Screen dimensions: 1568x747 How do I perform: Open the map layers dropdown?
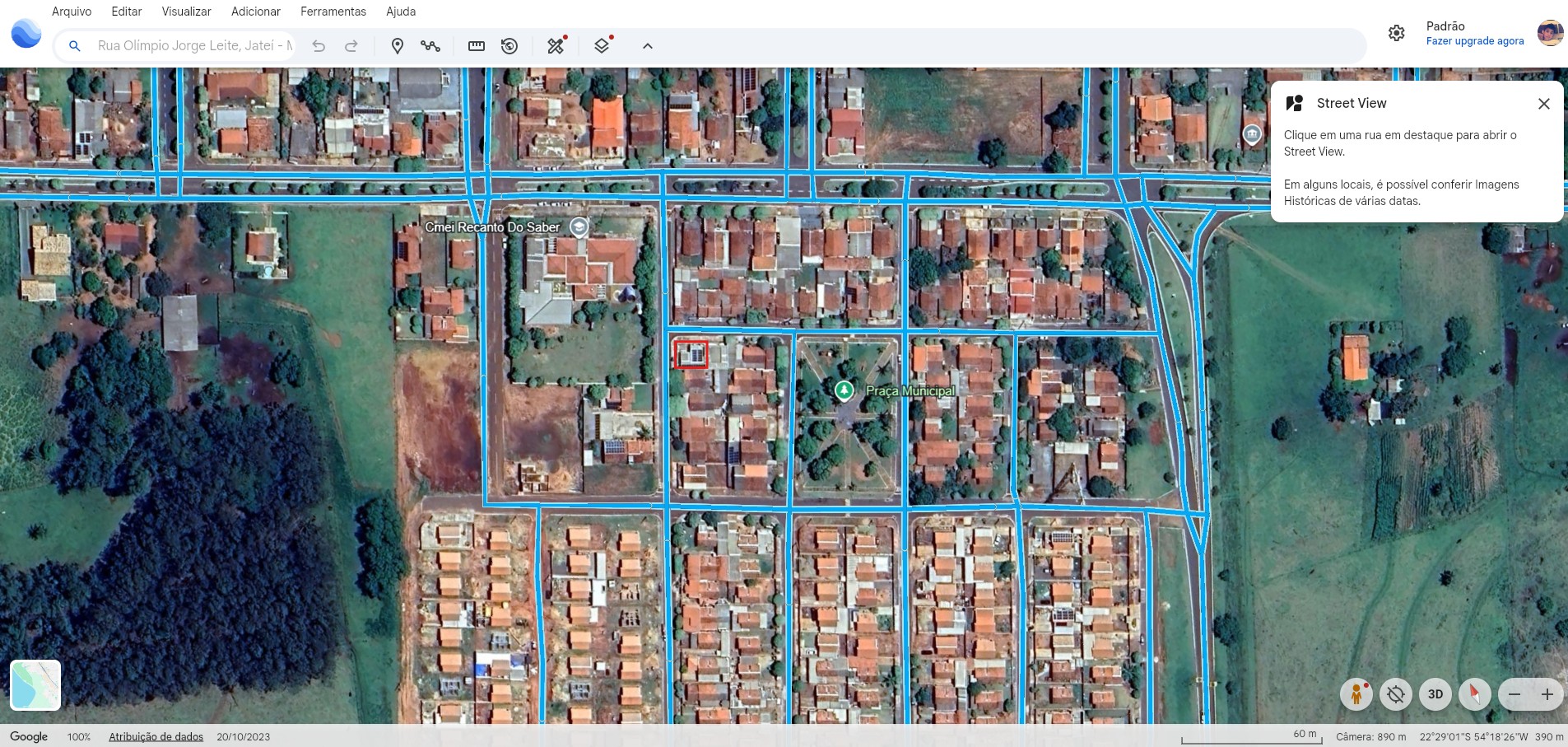pos(602,46)
